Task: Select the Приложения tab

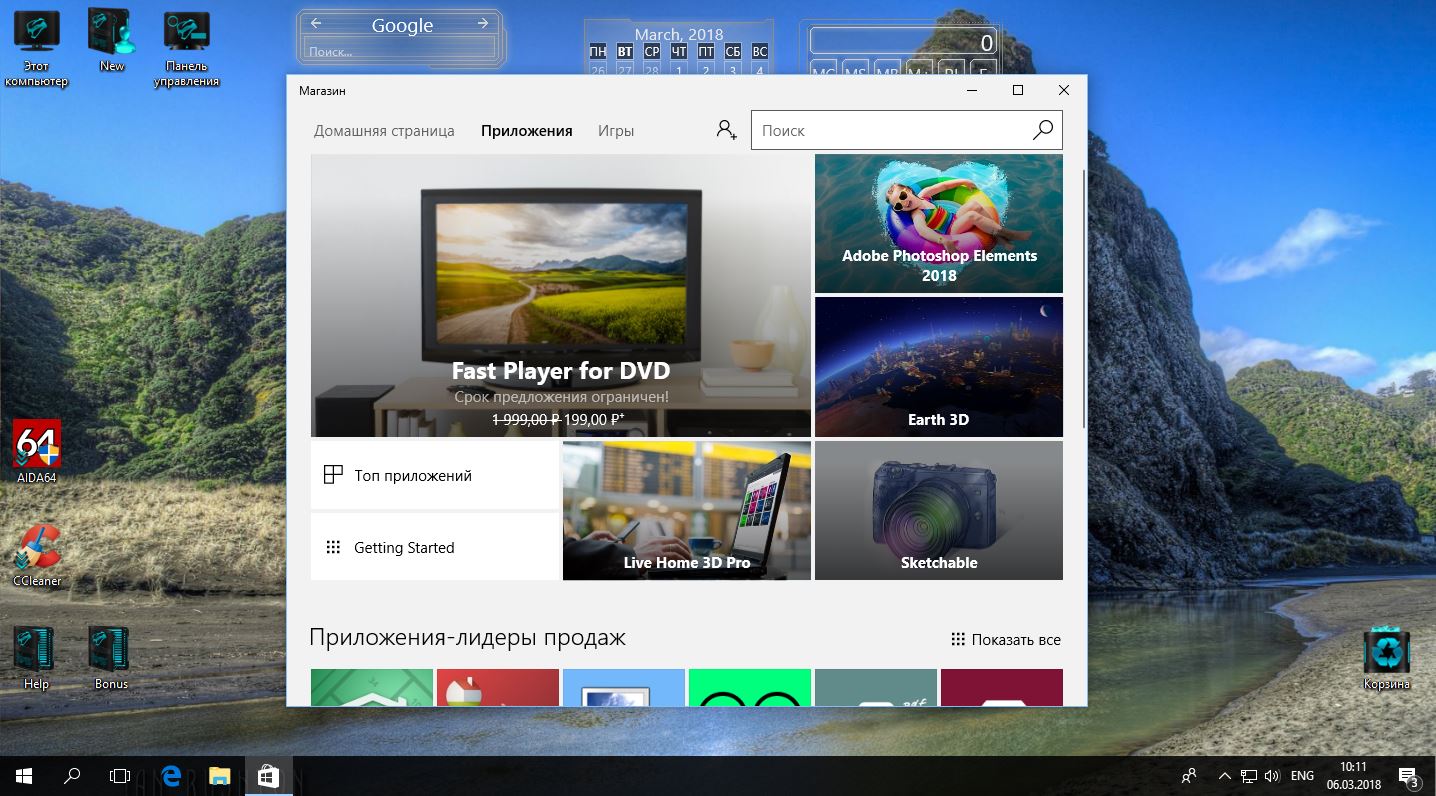Action: point(526,131)
